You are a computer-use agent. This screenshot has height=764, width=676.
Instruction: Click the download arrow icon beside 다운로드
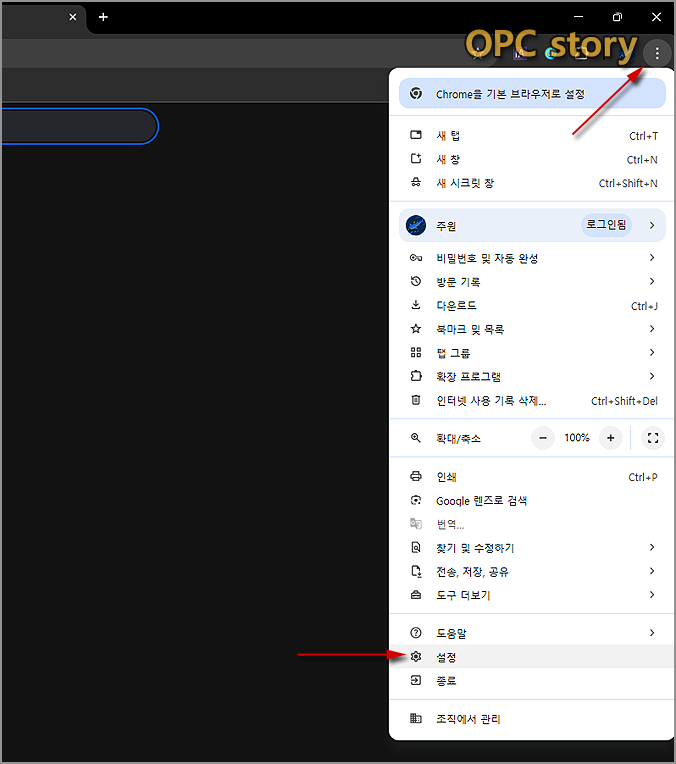point(416,305)
